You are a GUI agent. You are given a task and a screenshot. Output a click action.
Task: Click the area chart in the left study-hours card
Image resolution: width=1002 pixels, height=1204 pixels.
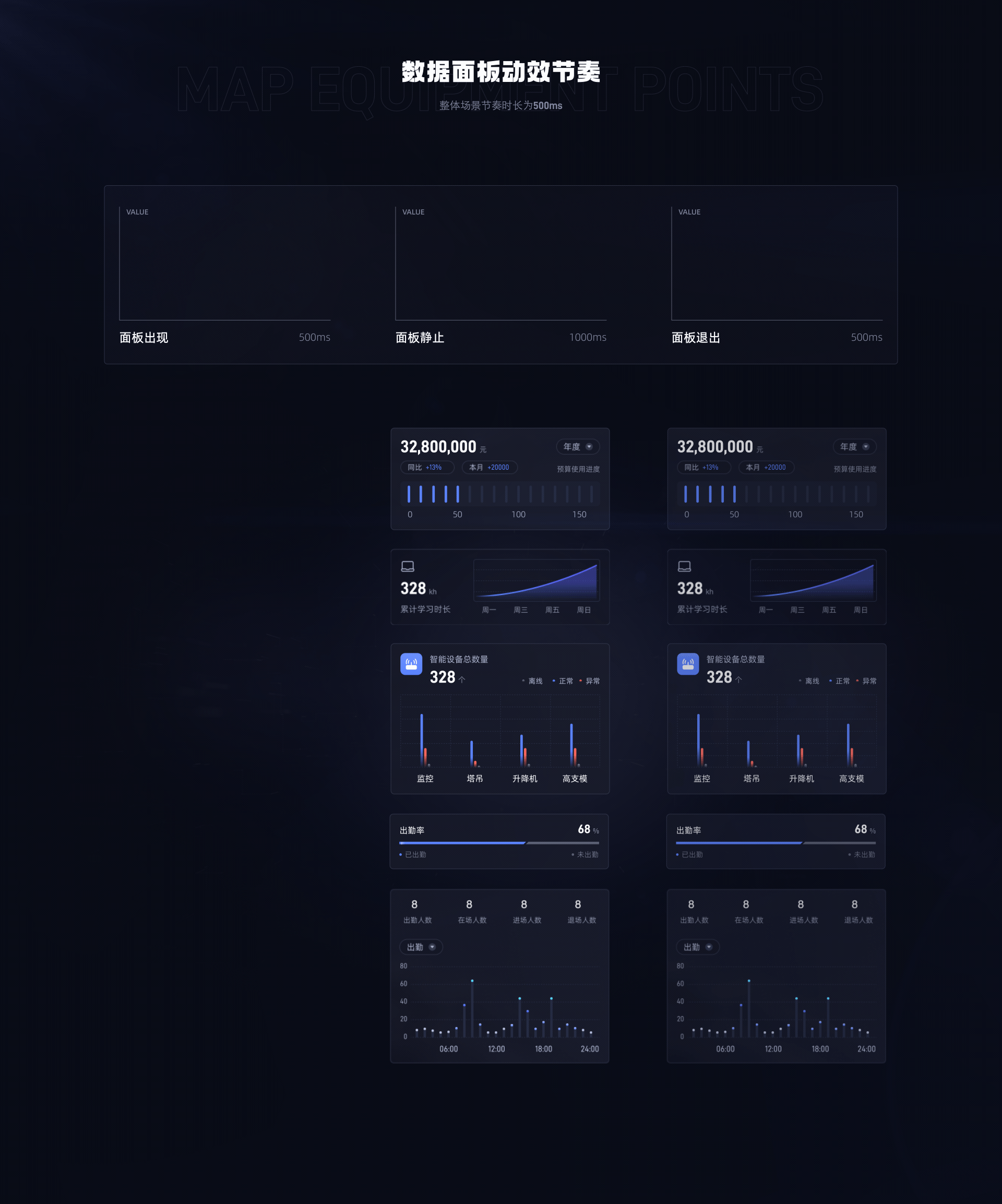coord(536,580)
